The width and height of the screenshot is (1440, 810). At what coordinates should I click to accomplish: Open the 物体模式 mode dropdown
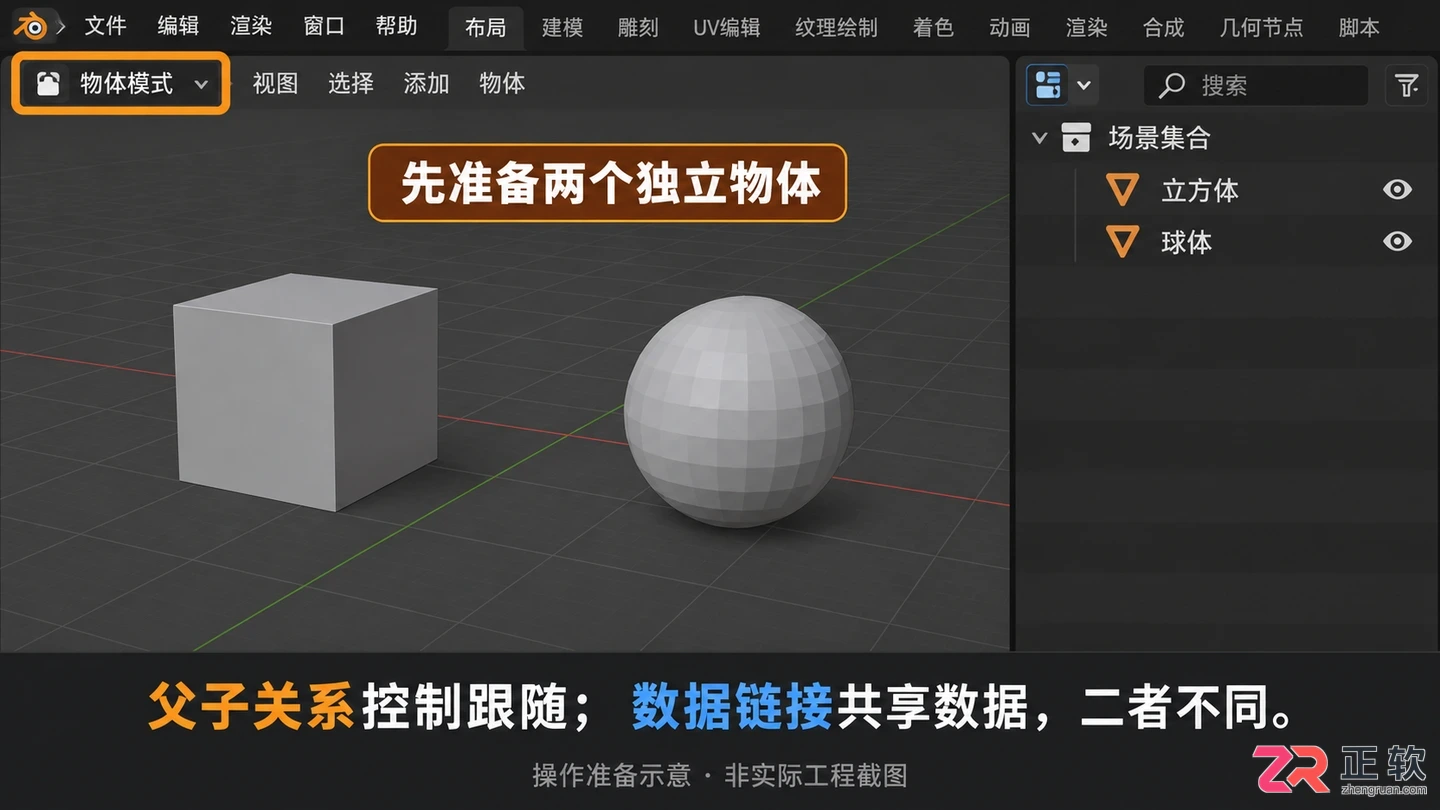point(121,84)
